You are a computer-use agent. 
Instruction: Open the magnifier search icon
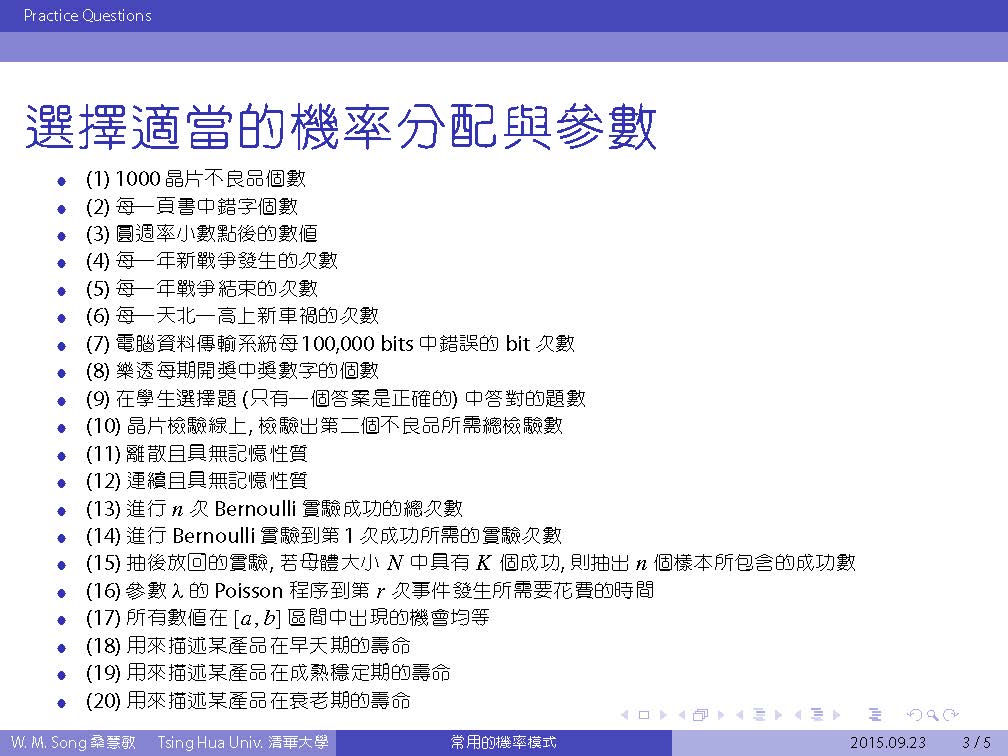click(931, 715)
